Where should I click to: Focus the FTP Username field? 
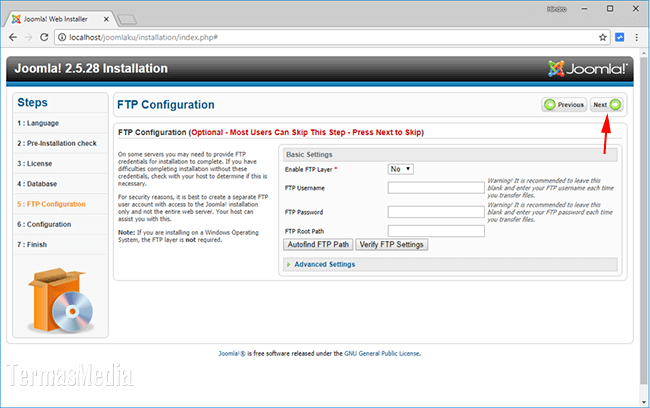tap(436, 188)
